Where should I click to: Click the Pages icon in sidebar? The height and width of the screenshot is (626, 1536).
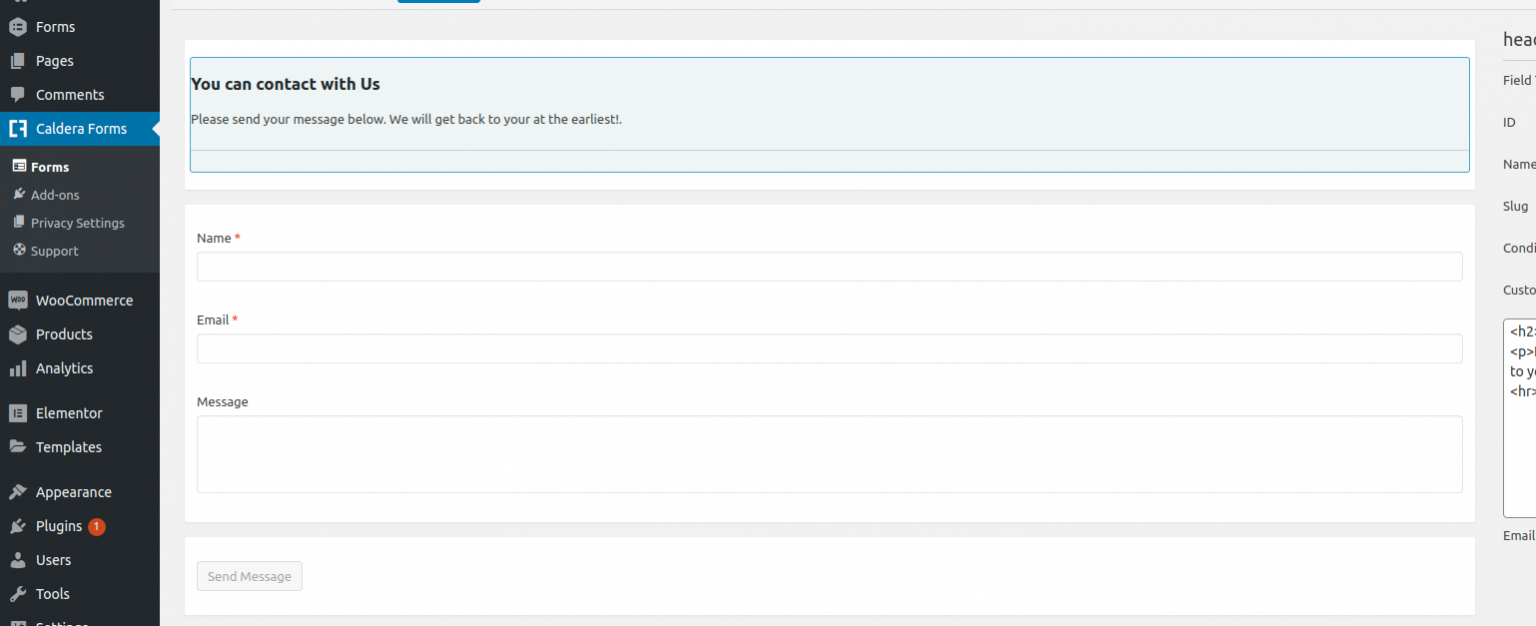(x=17, y=61)
